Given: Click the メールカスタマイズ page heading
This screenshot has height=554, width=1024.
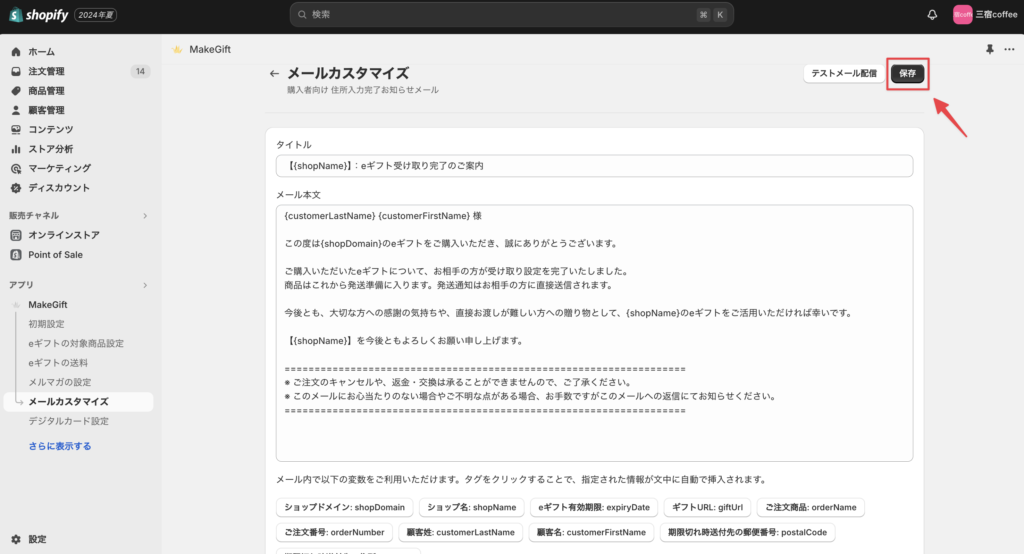Looking at the screenshot, I should (348, 73).
